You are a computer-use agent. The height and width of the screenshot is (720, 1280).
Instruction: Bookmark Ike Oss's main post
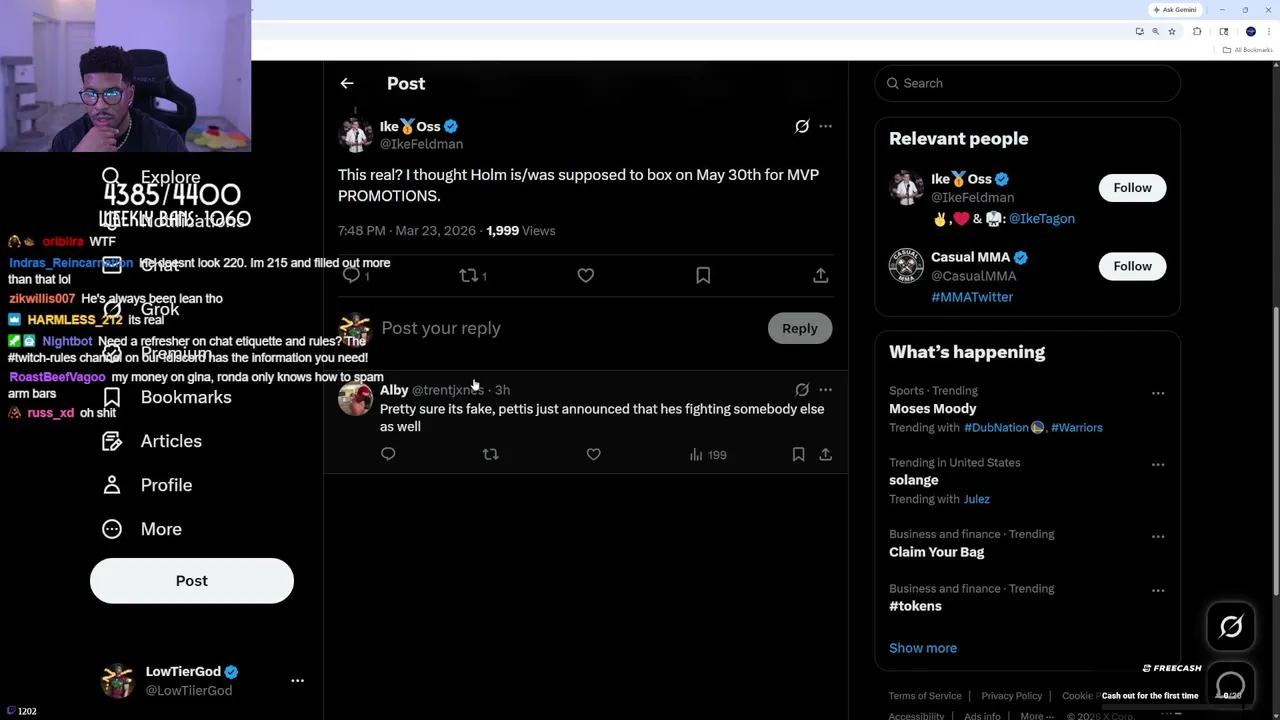pyautogui.click(x=703, y=275)
